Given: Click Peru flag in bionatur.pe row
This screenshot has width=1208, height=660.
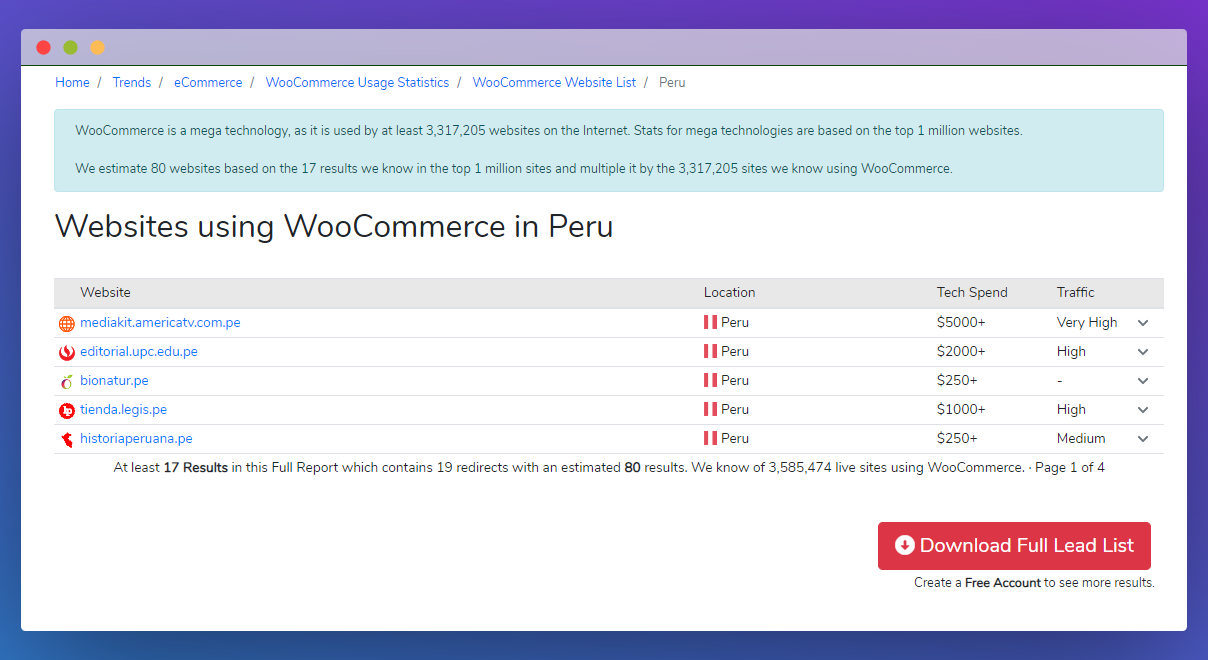Looking at the screenshot, I should 710,380.
